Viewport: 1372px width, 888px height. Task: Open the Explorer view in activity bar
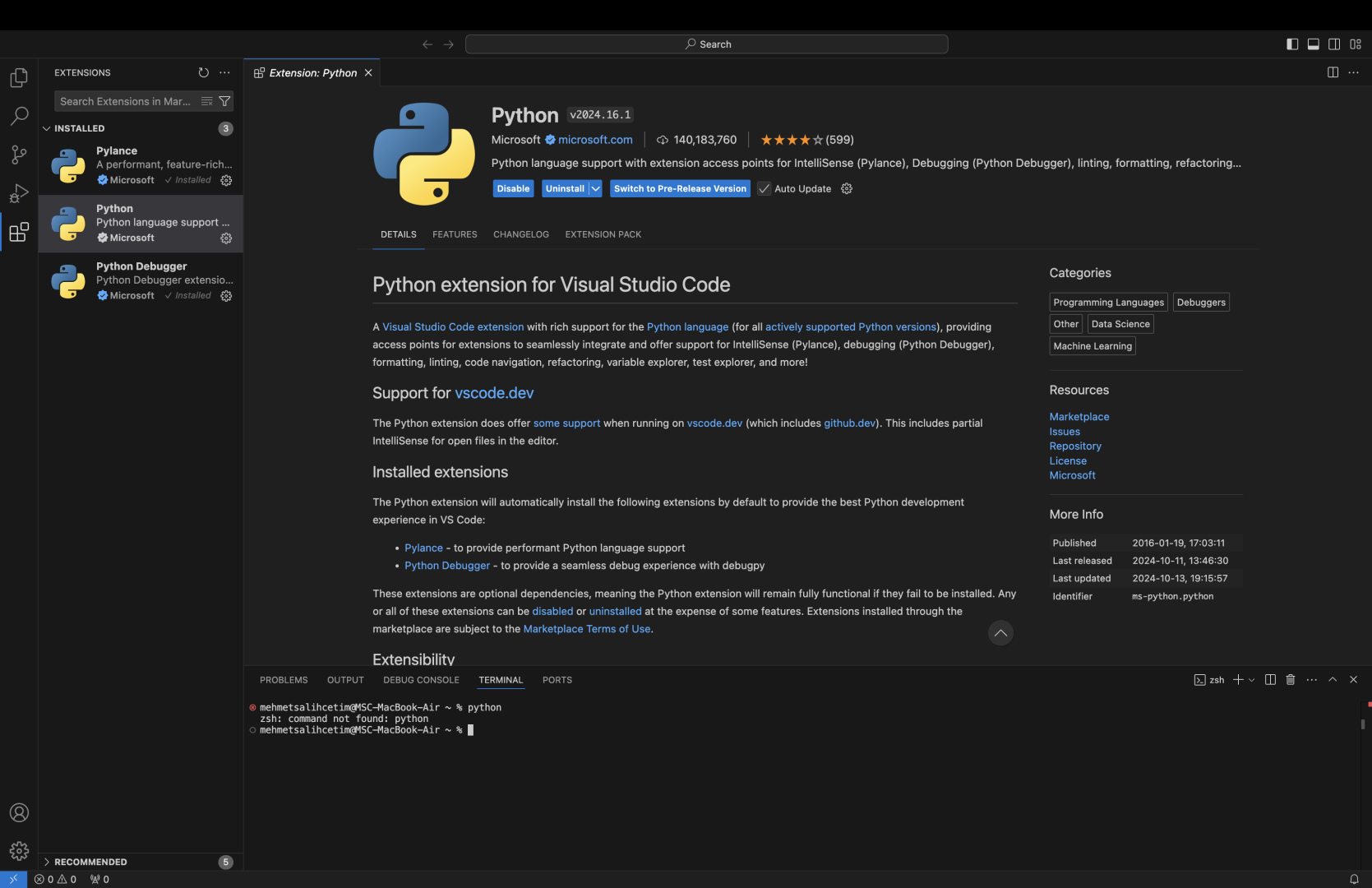click(x=19, y=78)
